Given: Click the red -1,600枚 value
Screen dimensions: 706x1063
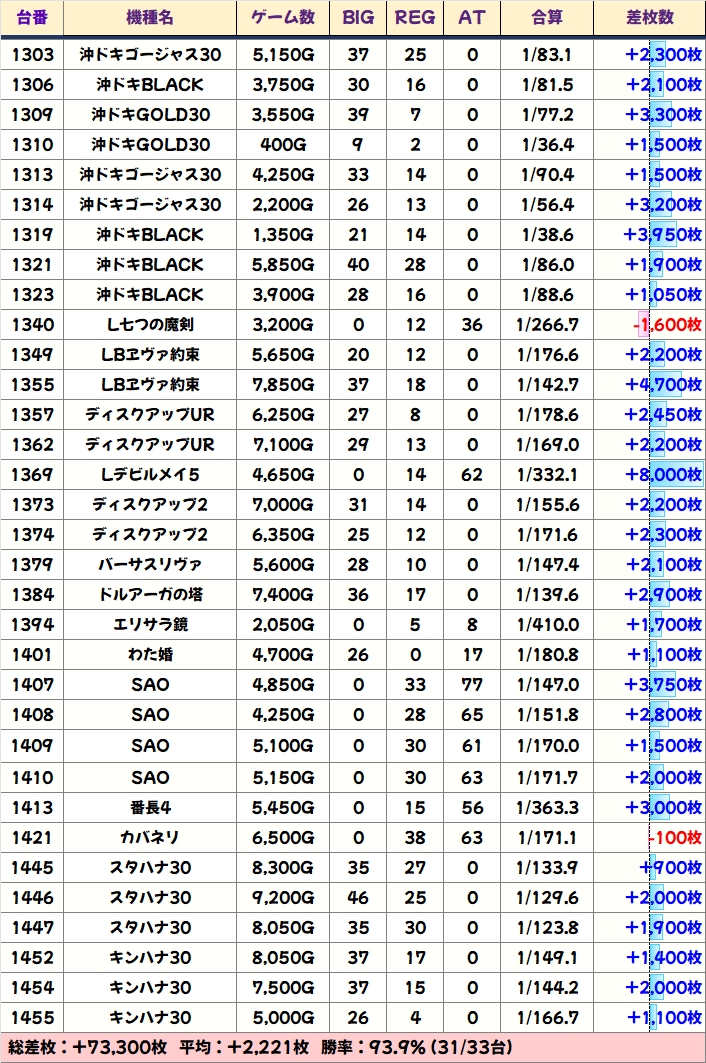Looking at the screenshot, I should coord(667,325).
